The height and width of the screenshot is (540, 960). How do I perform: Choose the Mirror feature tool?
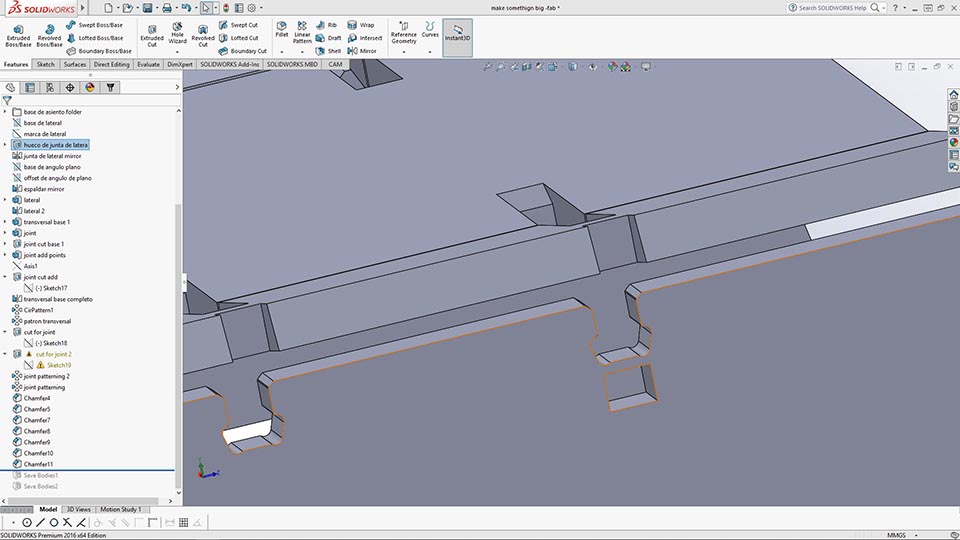[x=362, y=51]
